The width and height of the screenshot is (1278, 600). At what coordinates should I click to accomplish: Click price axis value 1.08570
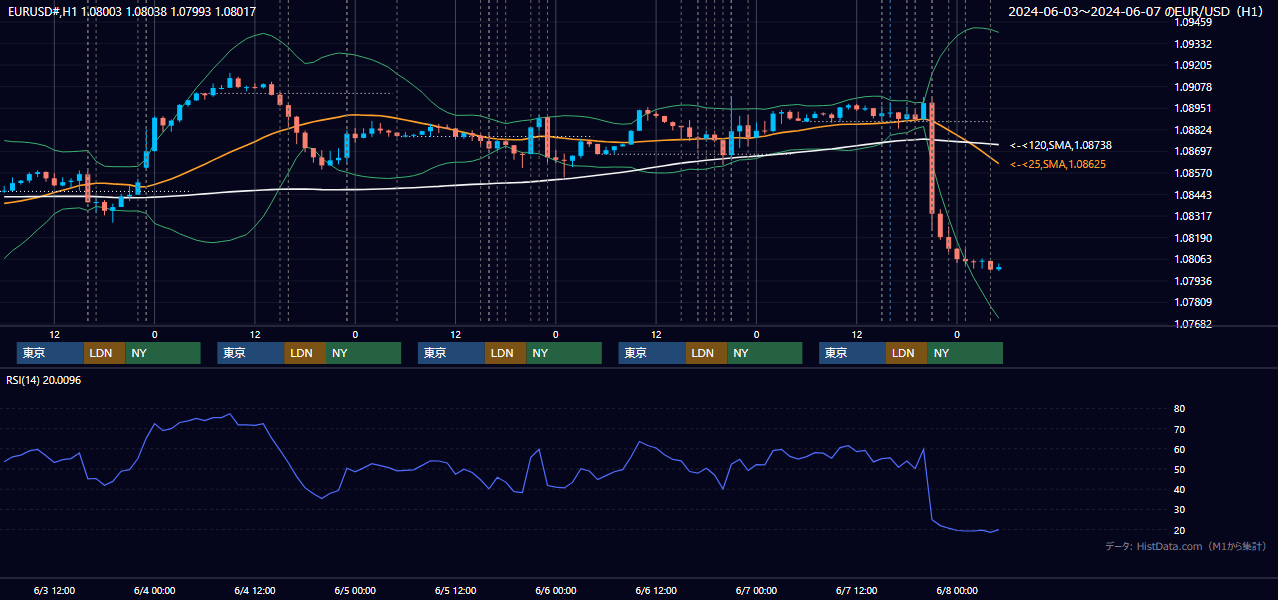(1193, 173)
